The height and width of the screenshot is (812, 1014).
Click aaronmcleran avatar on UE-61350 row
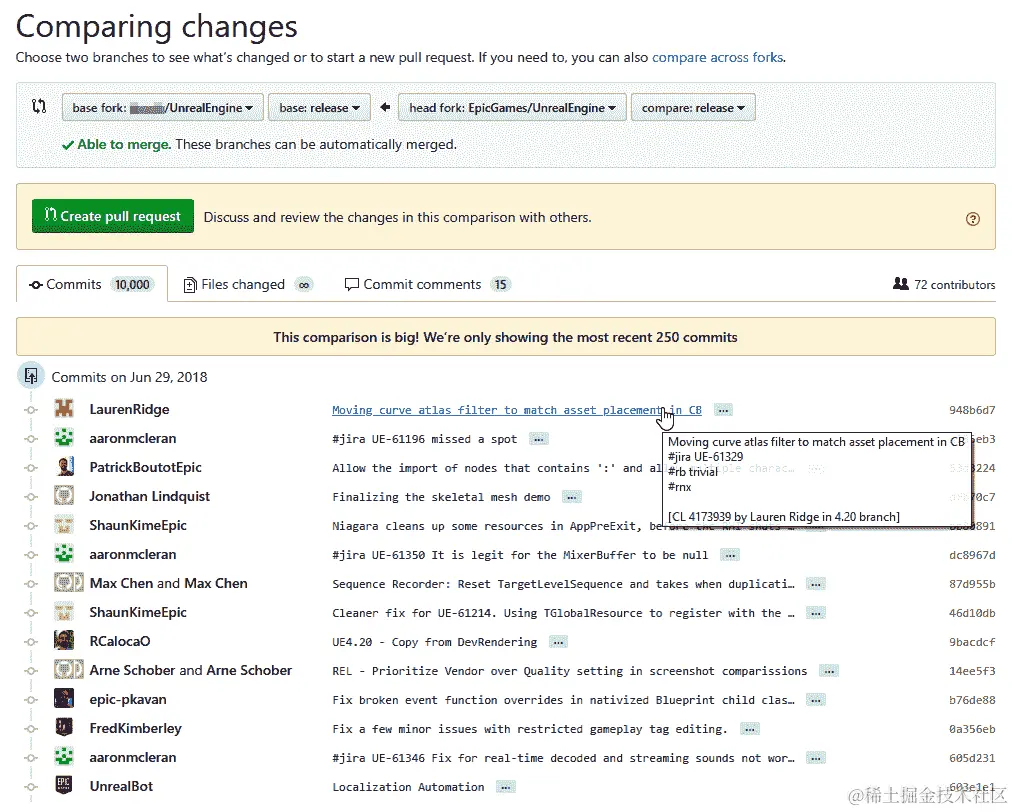tap(64, 554)
